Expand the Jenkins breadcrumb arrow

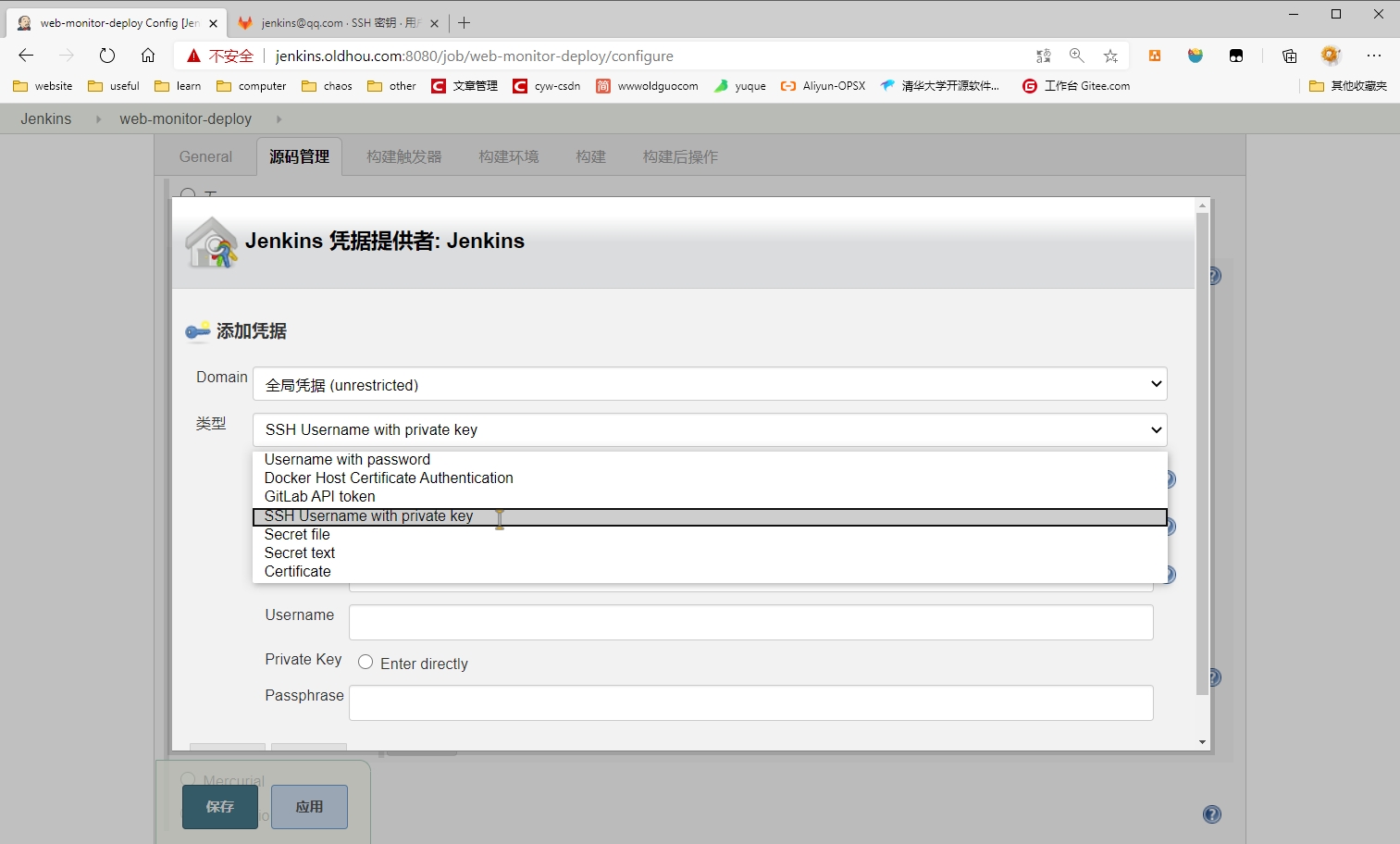[98, 118]
